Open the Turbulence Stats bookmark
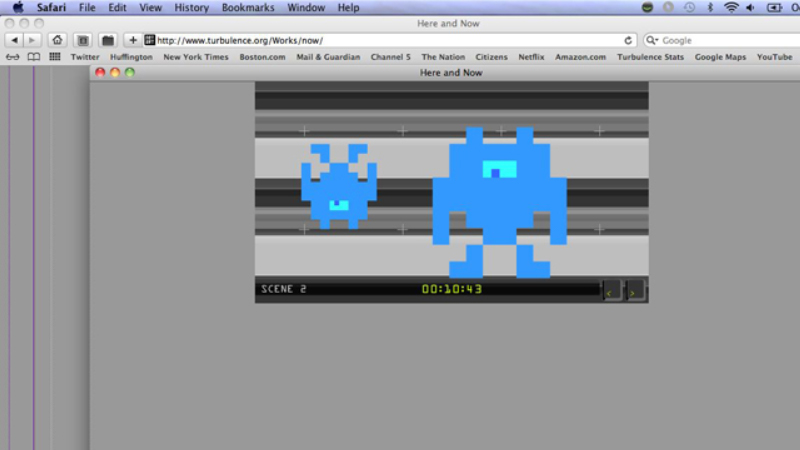 [650, 57]
